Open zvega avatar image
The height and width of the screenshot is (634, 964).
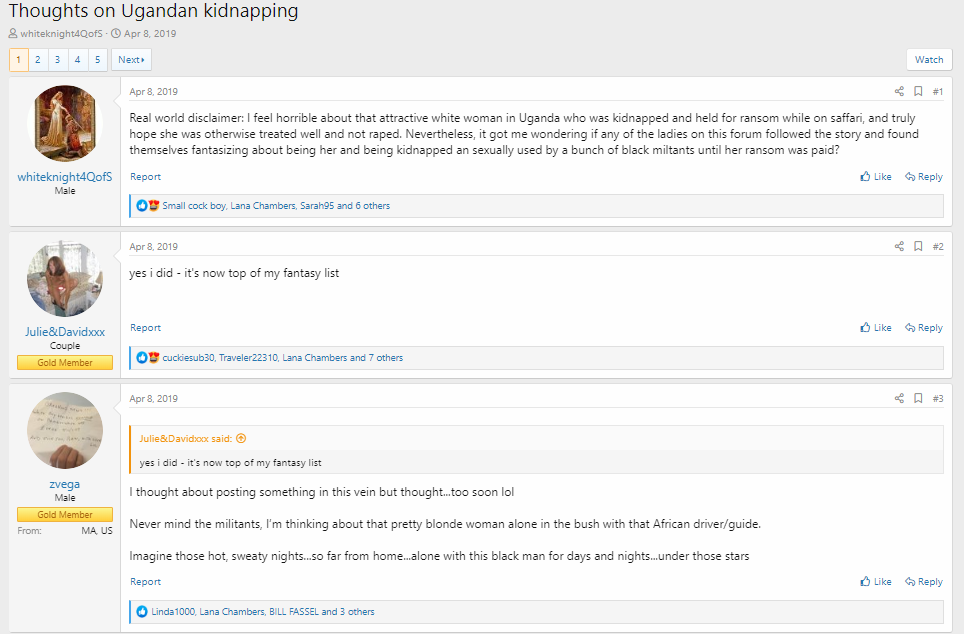click(65, 430)
